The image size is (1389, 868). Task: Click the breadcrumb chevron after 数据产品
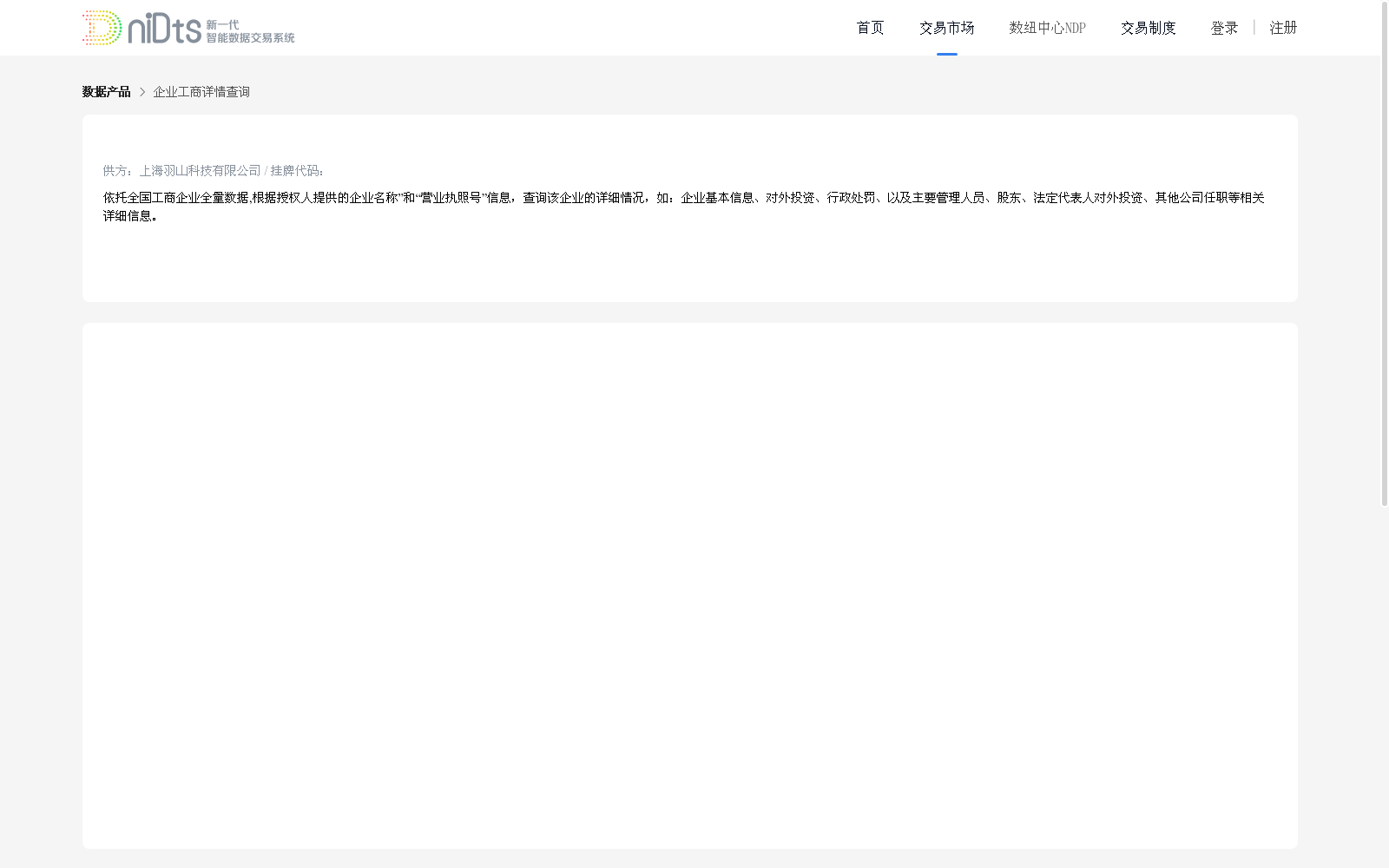(142, 92)
